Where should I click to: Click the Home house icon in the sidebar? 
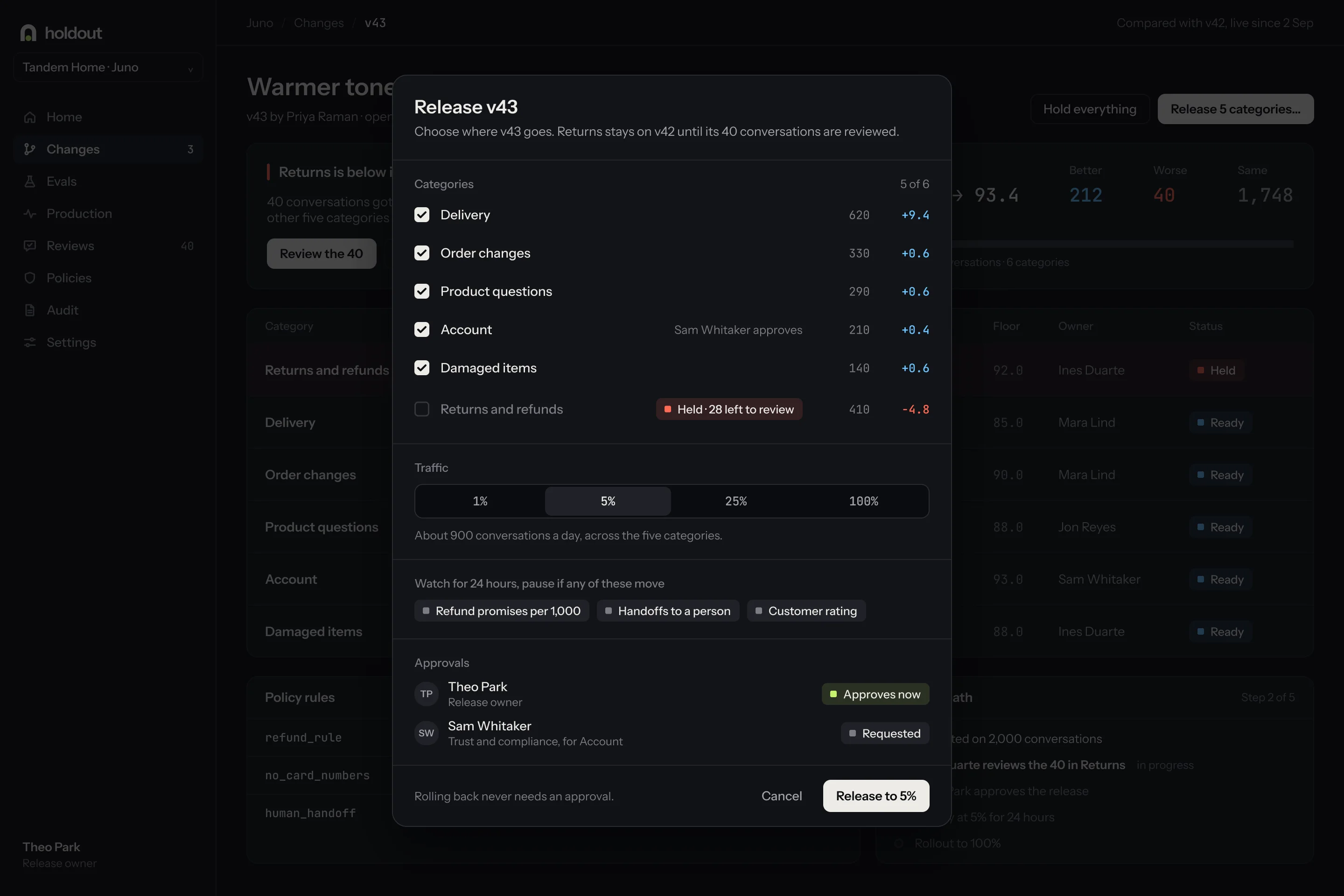(30, 117)
